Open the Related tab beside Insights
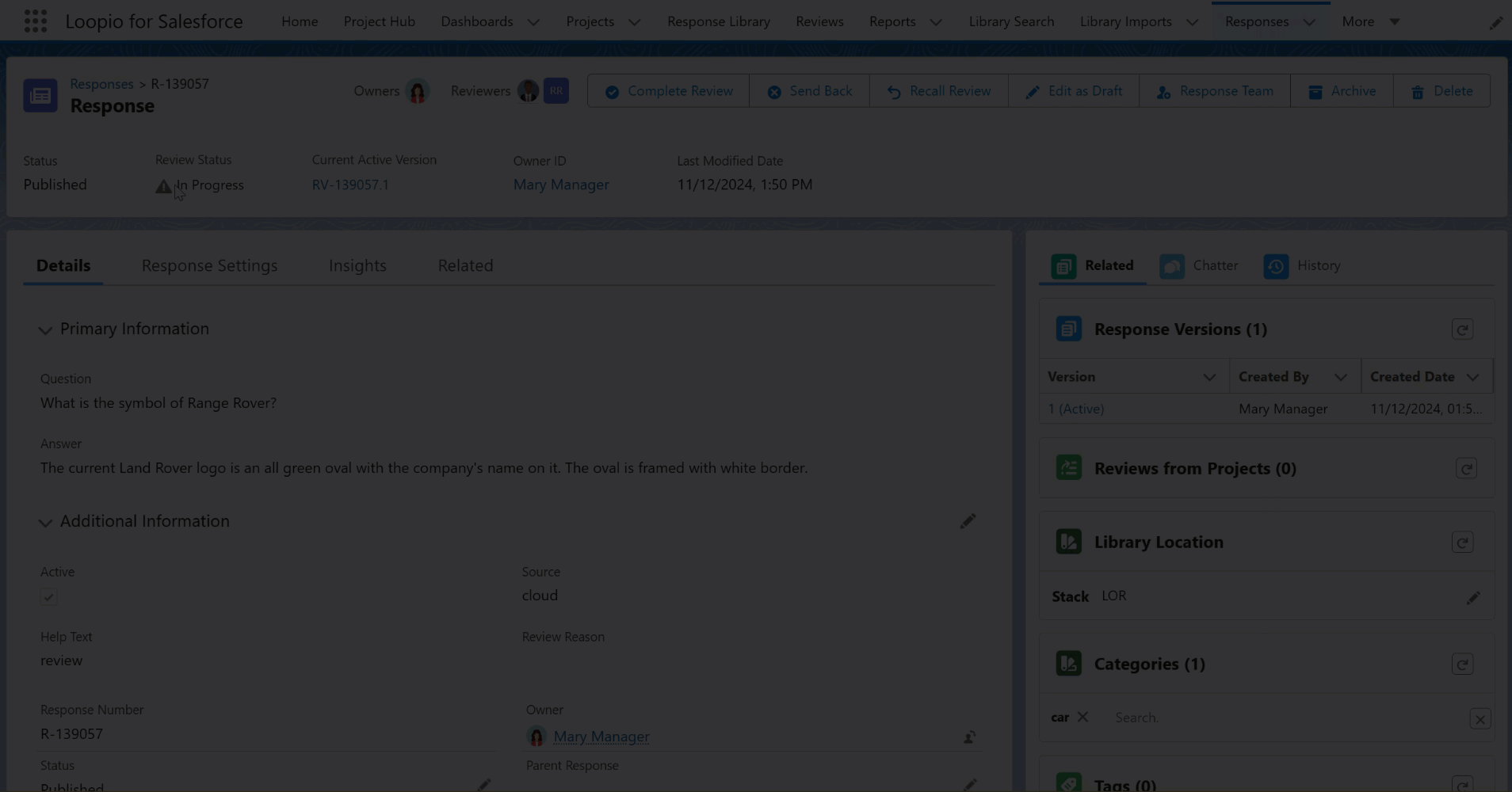1512x792 pixels. pos(465,265)
